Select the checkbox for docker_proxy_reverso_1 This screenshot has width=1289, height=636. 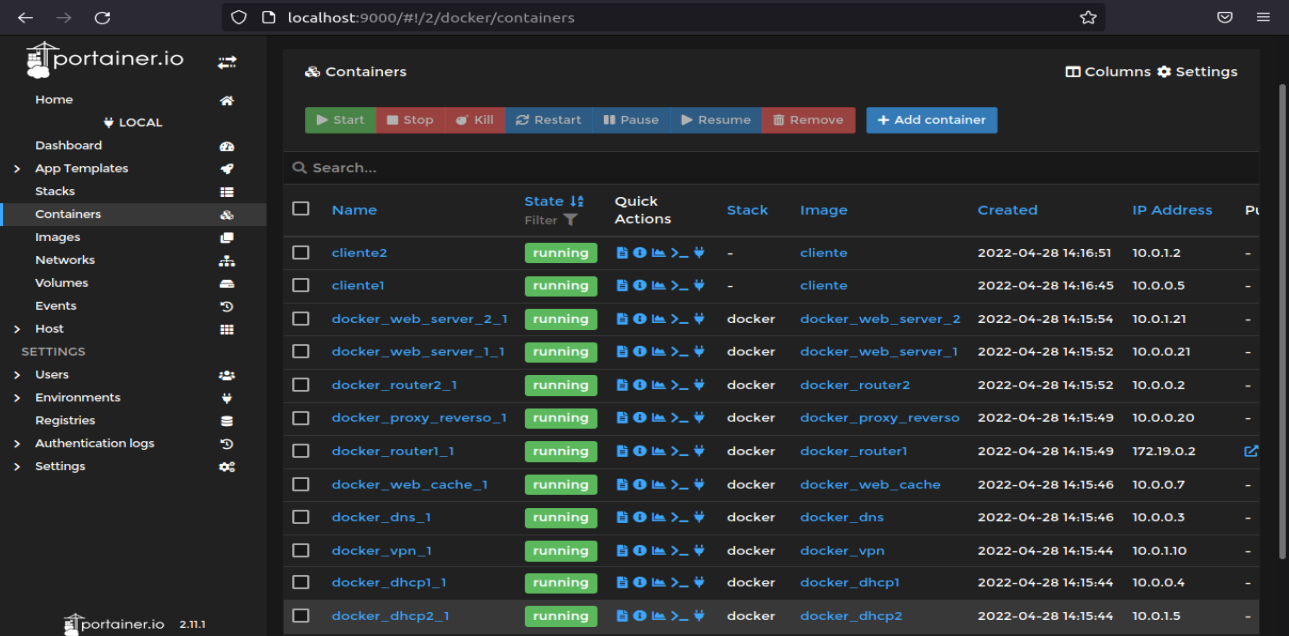click(301, 418)
